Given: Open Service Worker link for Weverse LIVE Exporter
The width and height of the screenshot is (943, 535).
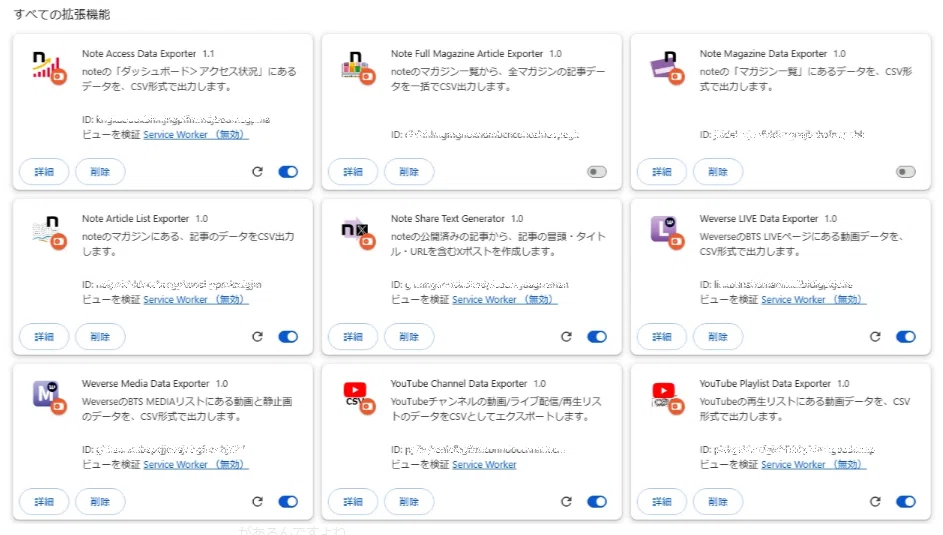Looking at the screenshot, I should [813, 299].
